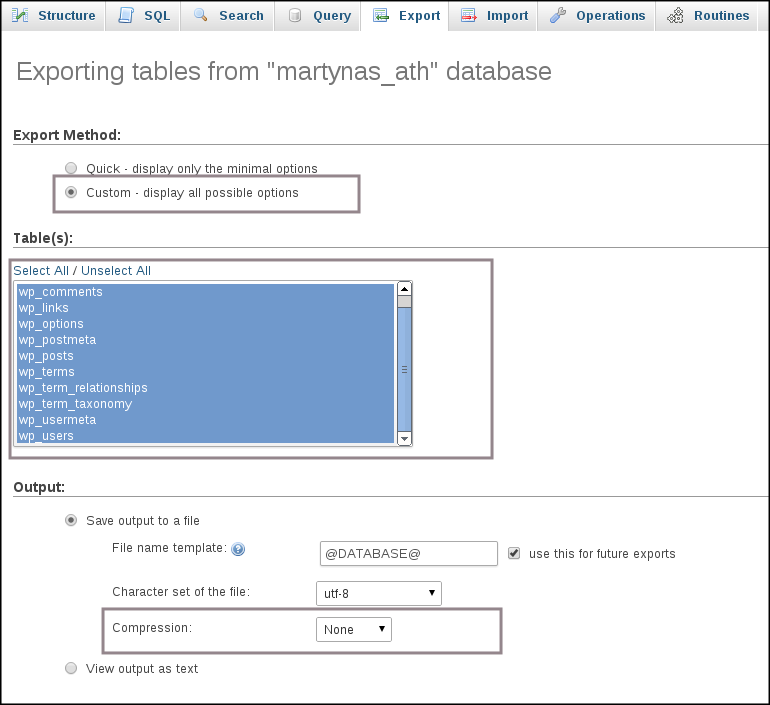Open help icon beside File name template
Viewport: 770px width, 705px height.
coord(238,549)
